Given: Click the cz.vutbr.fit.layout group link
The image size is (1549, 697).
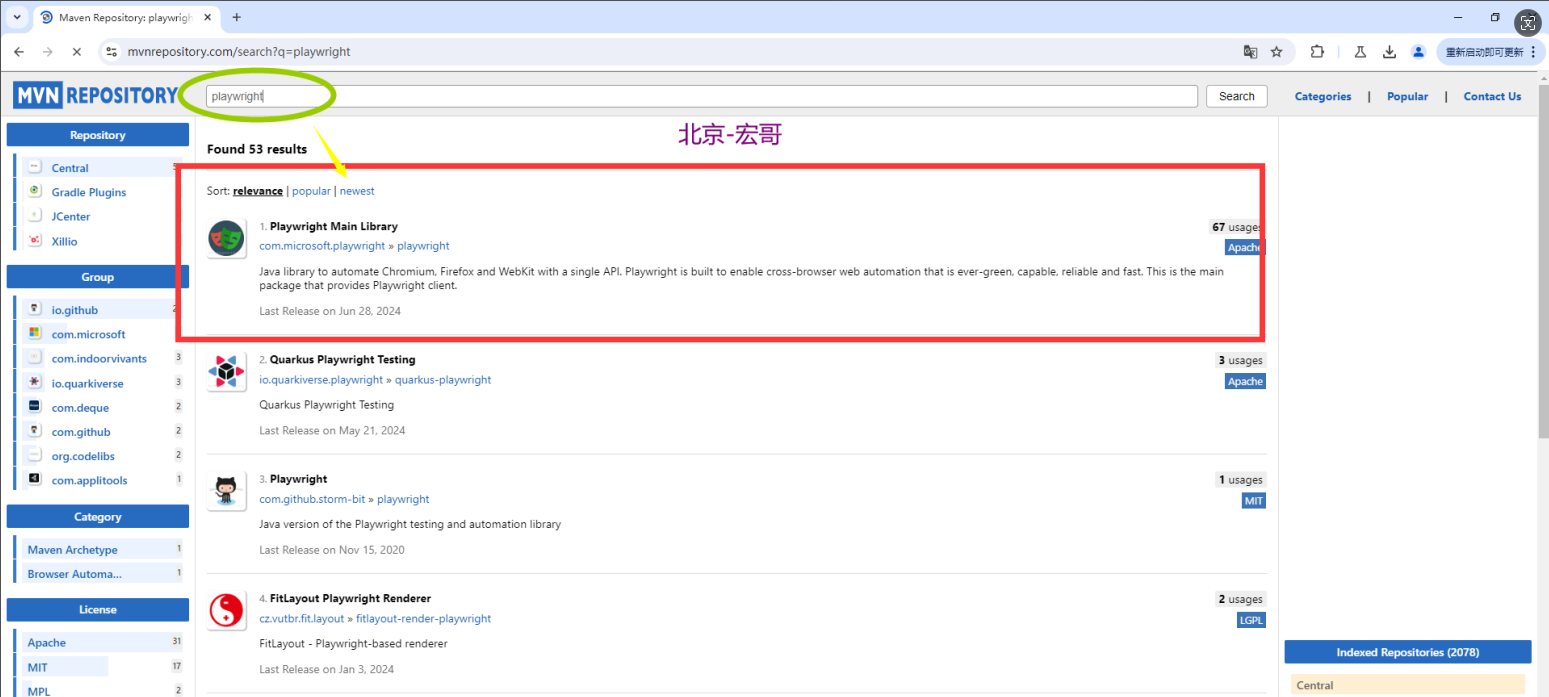Looking at the screenshot, I should point(301,619).
